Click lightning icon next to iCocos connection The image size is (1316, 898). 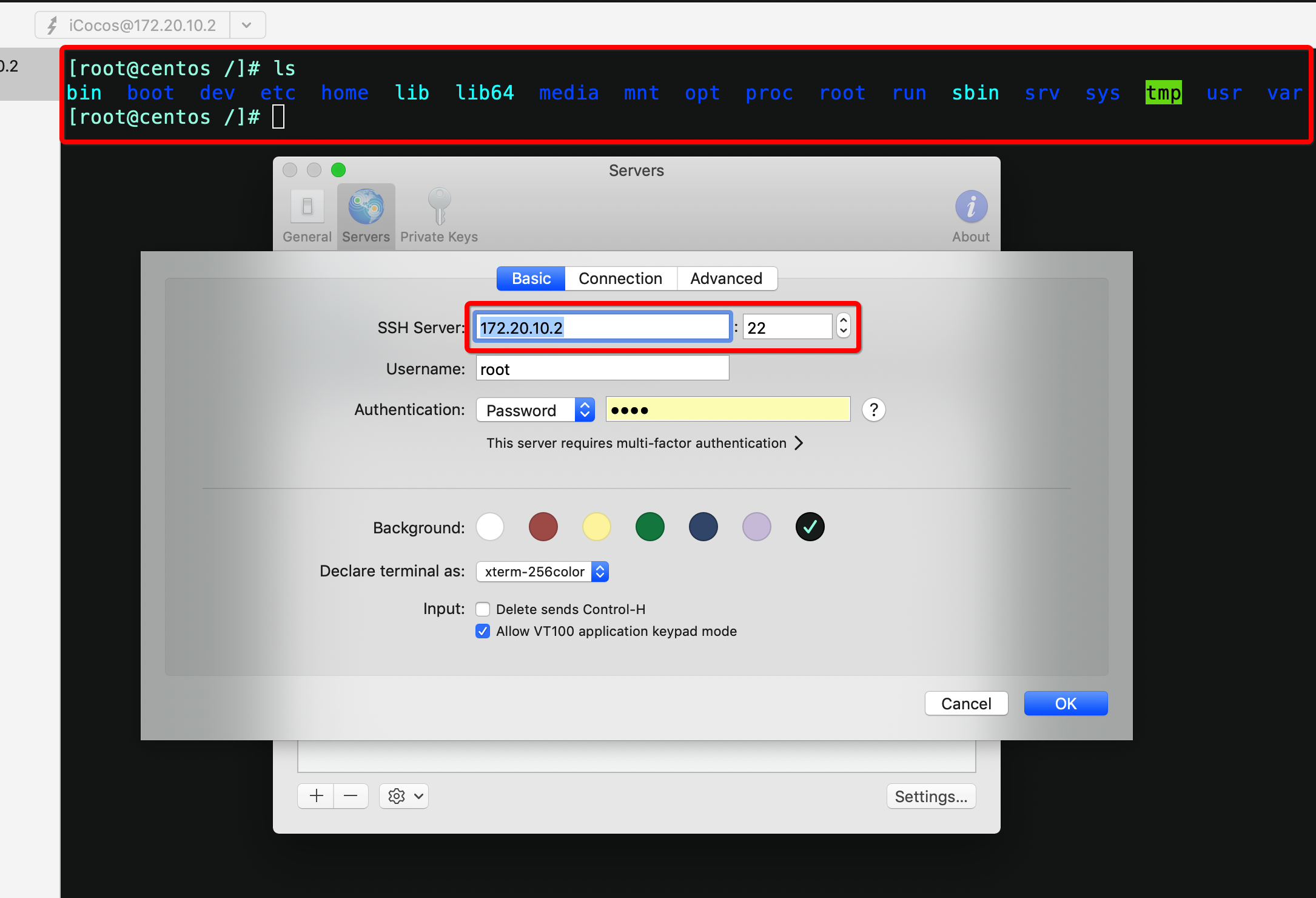point(53,25)
